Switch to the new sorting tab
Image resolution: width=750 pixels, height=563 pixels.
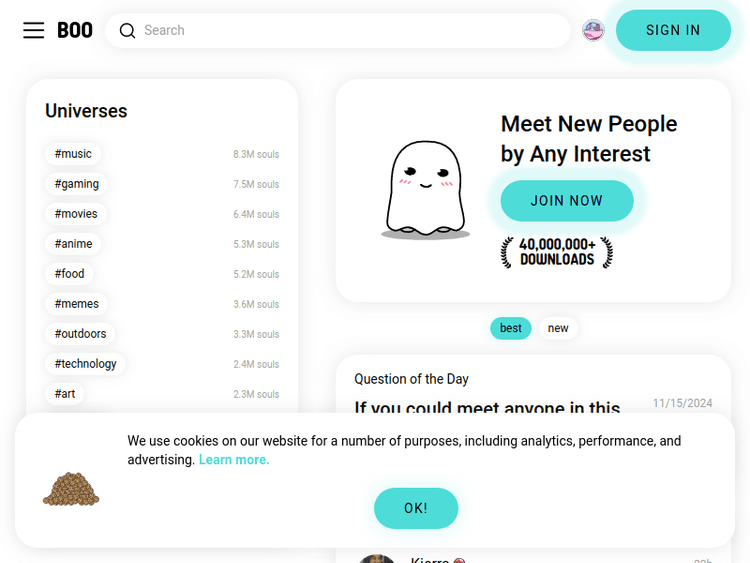[x=558, y=328]
